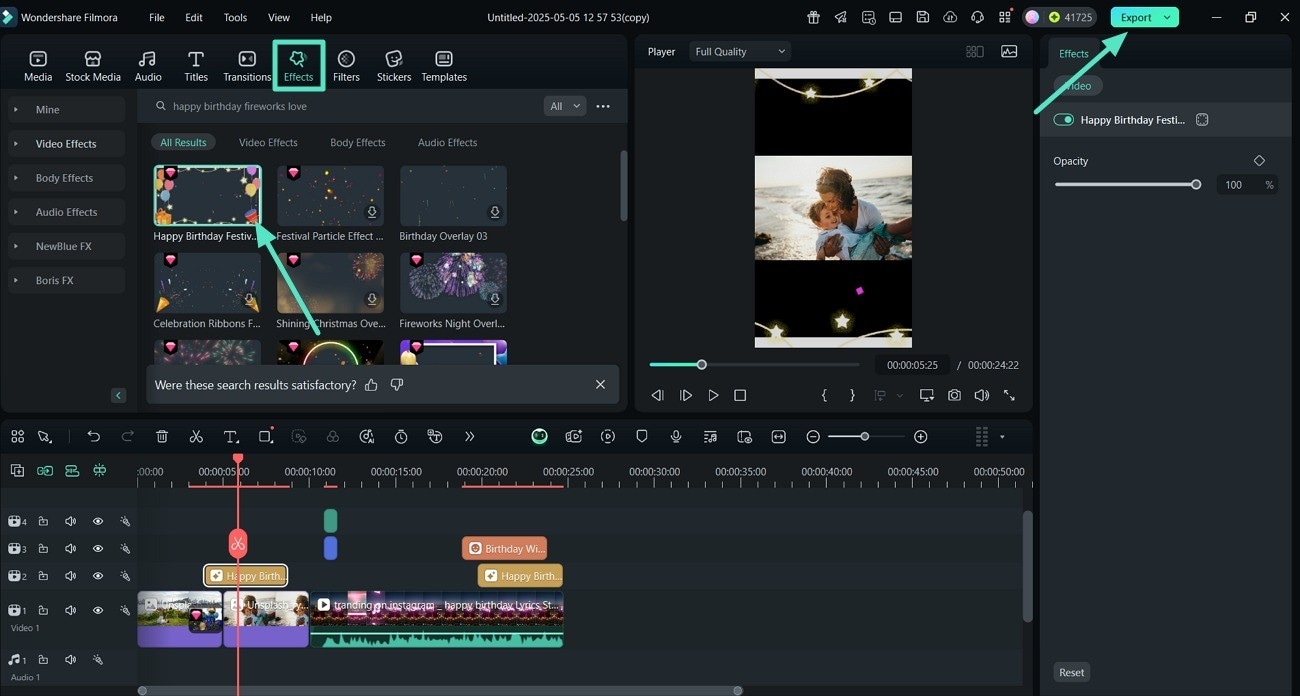Mute video track 3 speaker
This screenshot has width=1300, height=696.
71,548
